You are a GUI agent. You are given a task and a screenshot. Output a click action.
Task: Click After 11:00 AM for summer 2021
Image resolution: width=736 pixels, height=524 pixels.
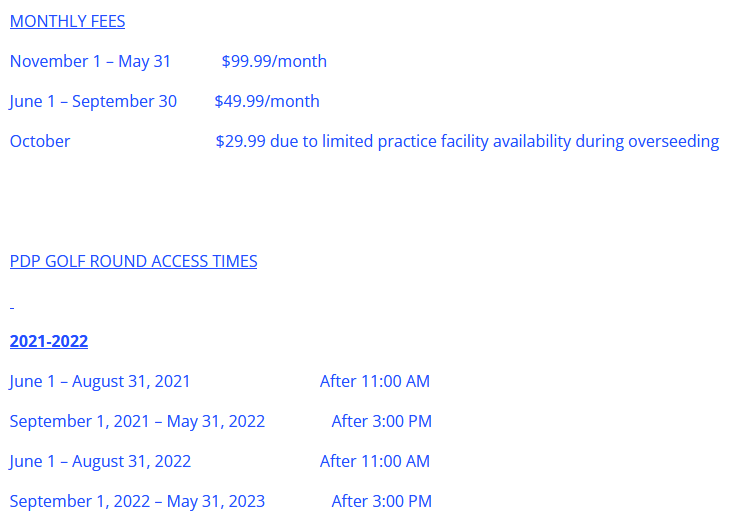pyautogui.click(x=375, y=381)
